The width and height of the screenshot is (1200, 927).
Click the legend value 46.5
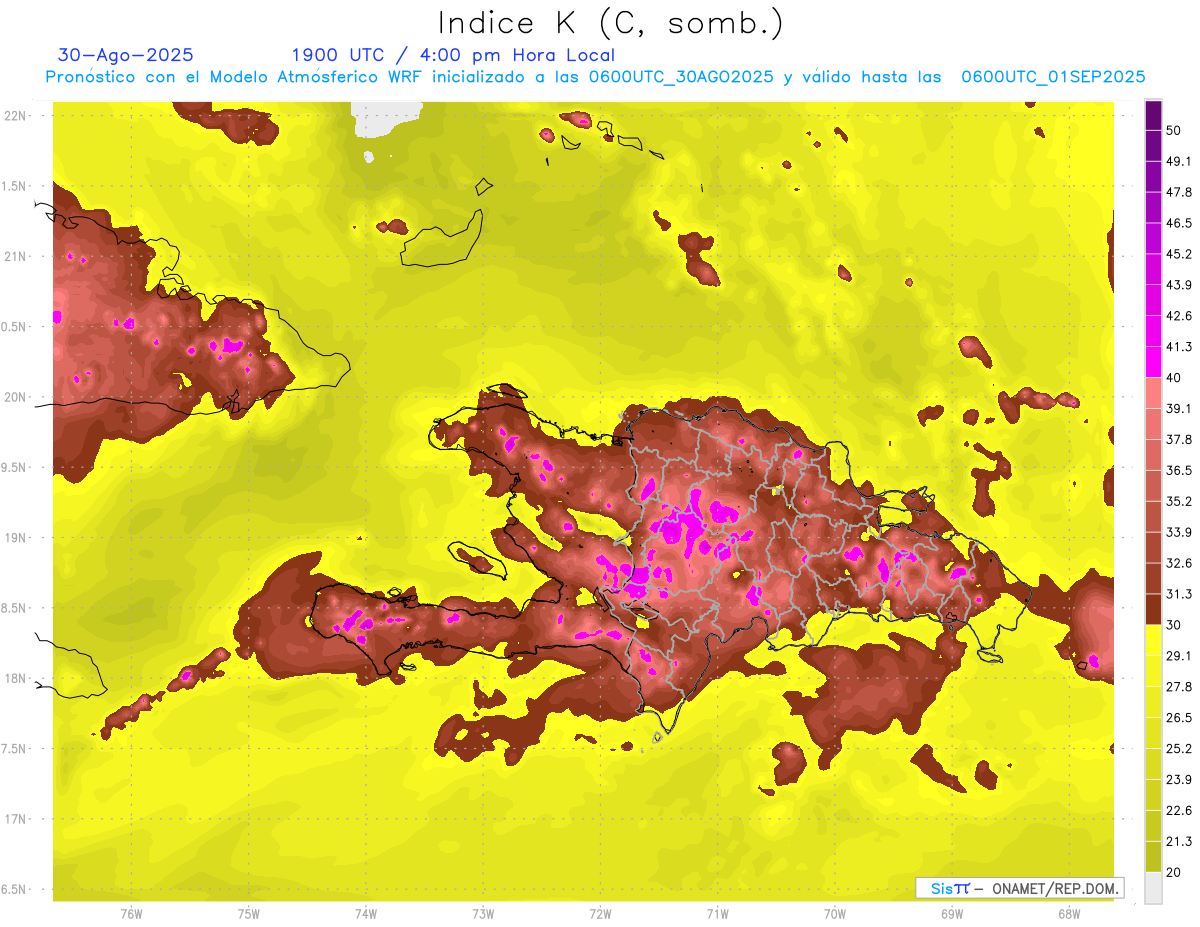[x=1179, y=223]
